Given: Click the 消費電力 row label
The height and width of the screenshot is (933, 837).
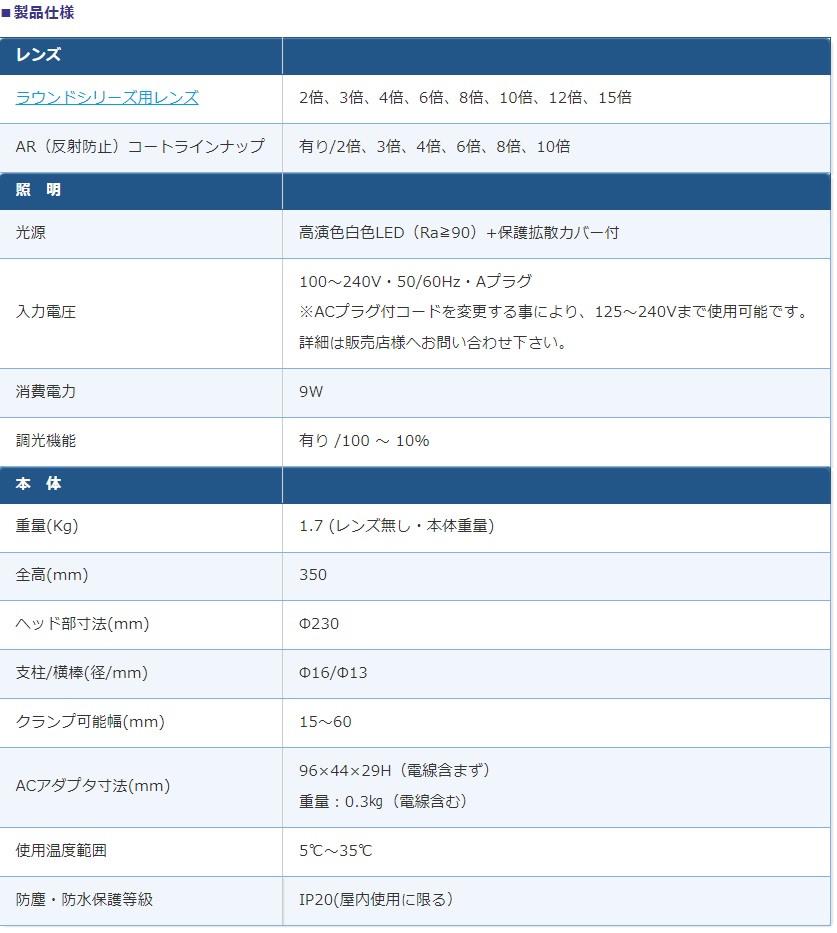Looking at the screenshot, I should (x=46, y=392).
